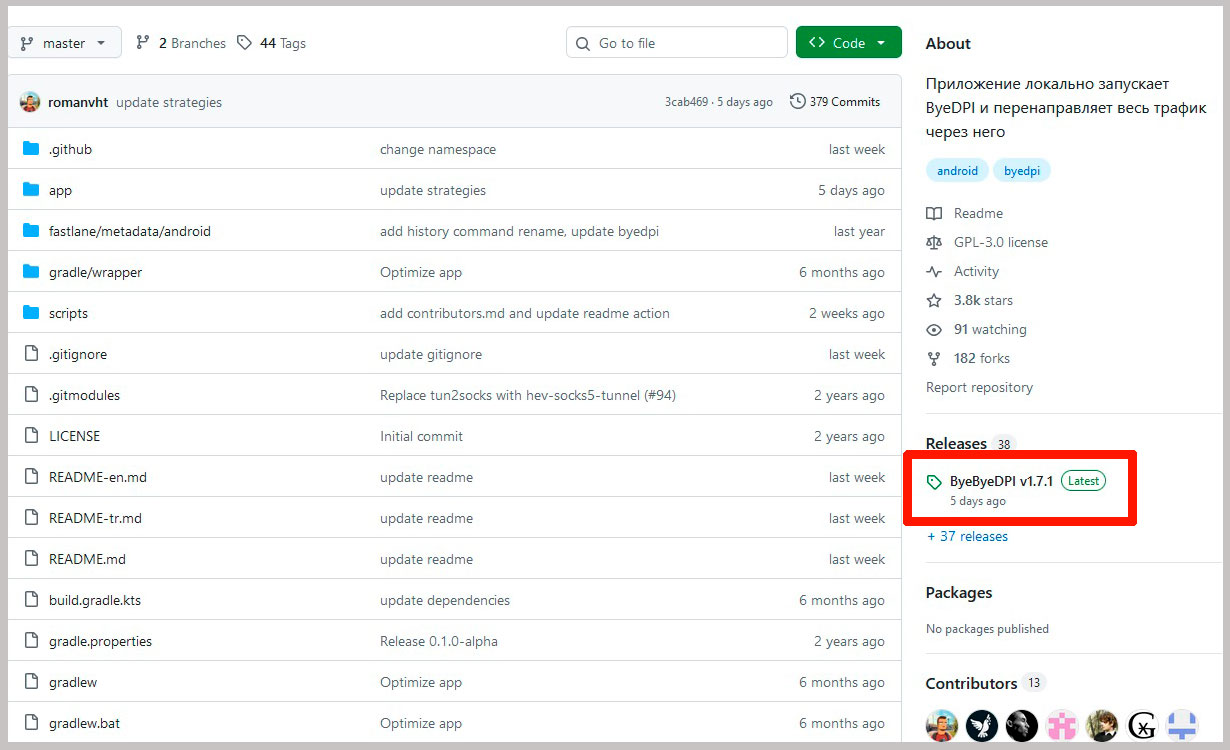Click the Go to file search field
Screen dimensions: 1230x750
coord(677,43)
